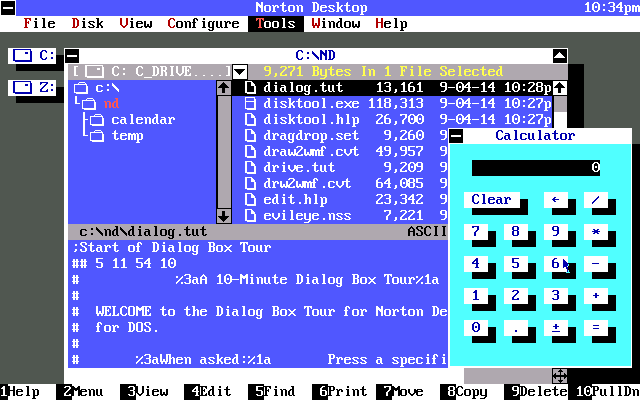Click the F1 Help function key label
The image size is (640, 400).
[x=20, y=392]
